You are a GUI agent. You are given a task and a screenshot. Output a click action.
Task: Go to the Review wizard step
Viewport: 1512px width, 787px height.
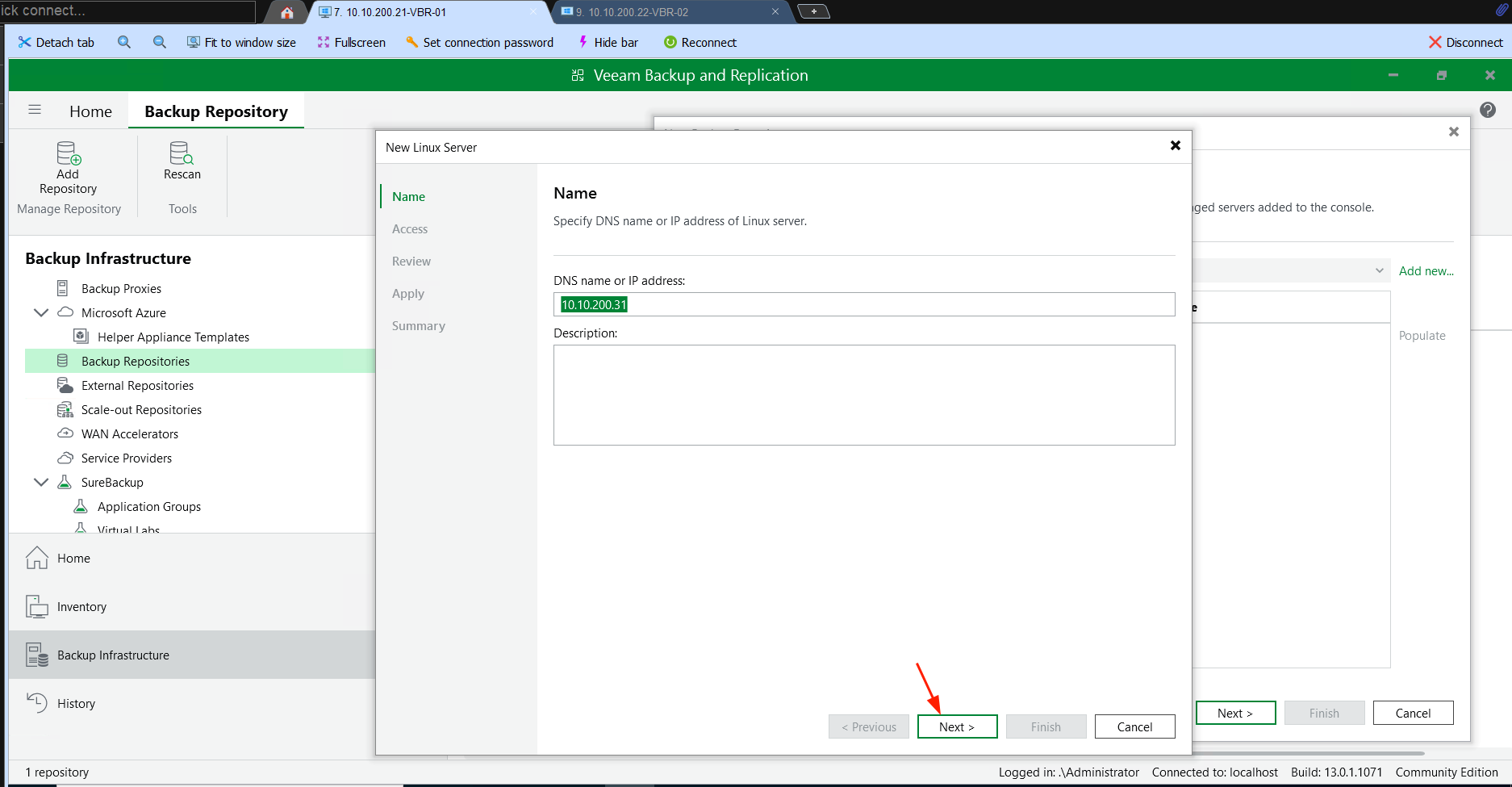[411, 261]
